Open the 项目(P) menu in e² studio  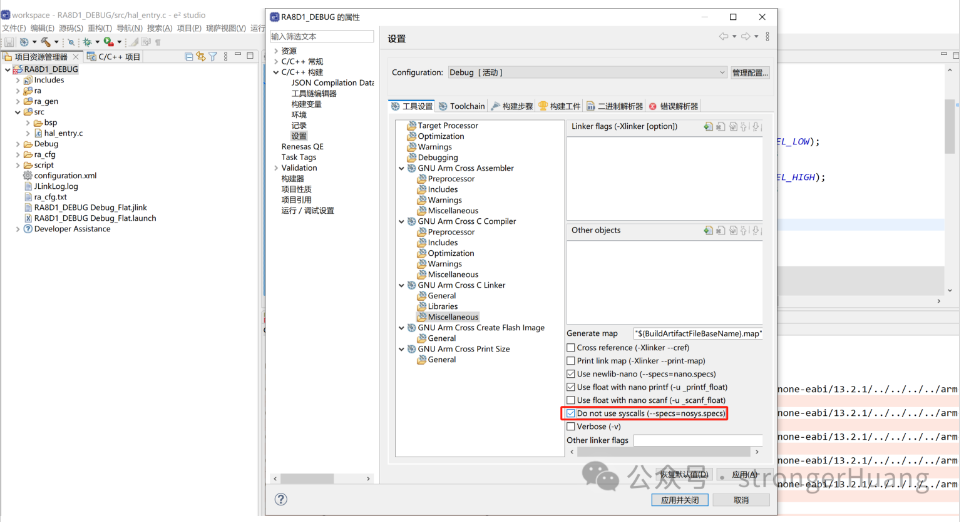point(189,28)
